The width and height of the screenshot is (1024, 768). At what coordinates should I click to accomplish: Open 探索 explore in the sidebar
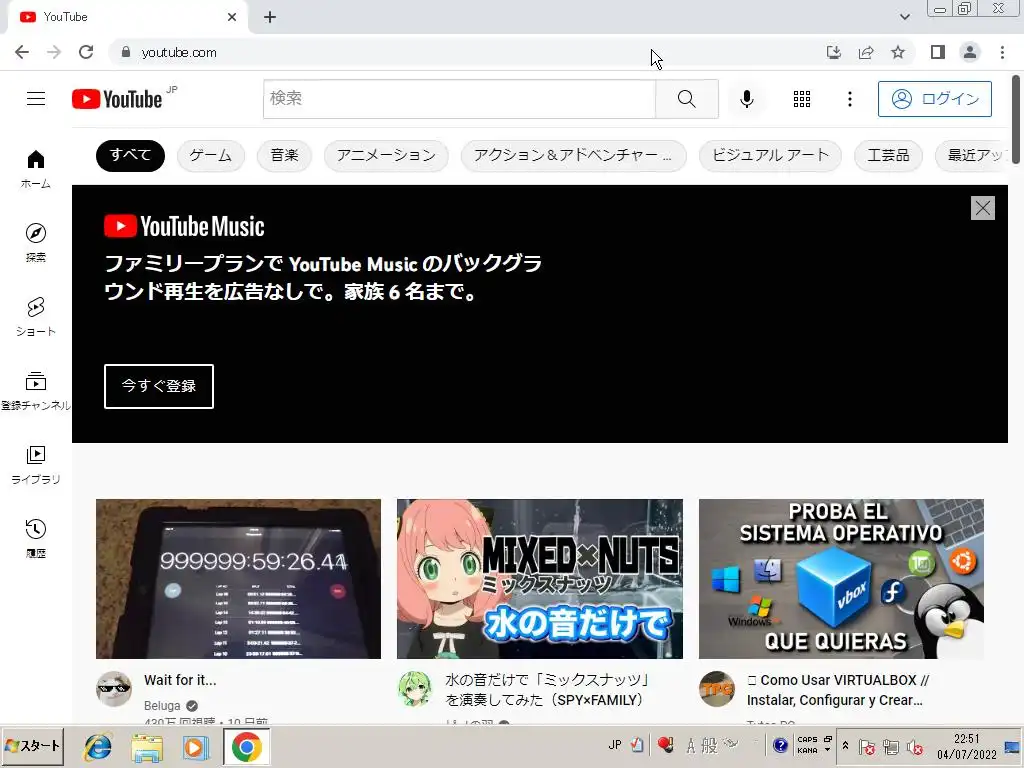tap(36, 243)
